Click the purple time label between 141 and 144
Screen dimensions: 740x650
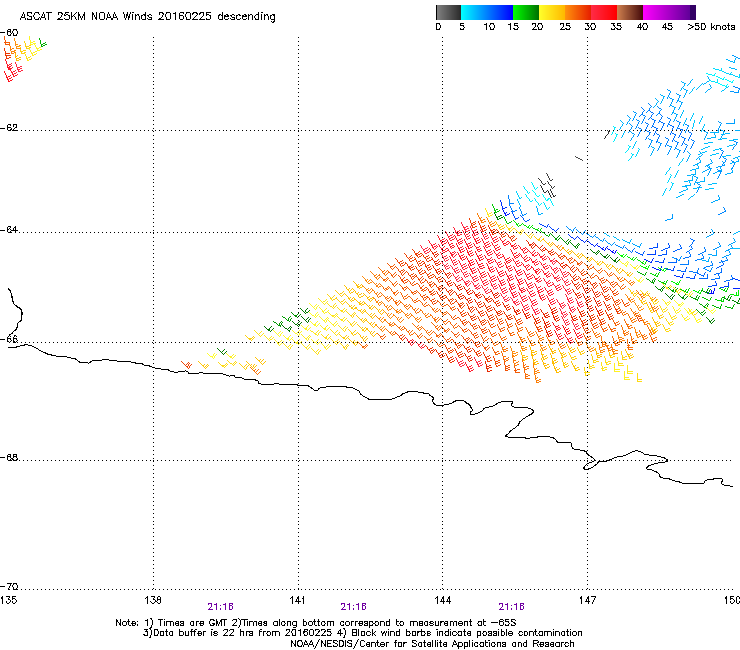(353, 607)
